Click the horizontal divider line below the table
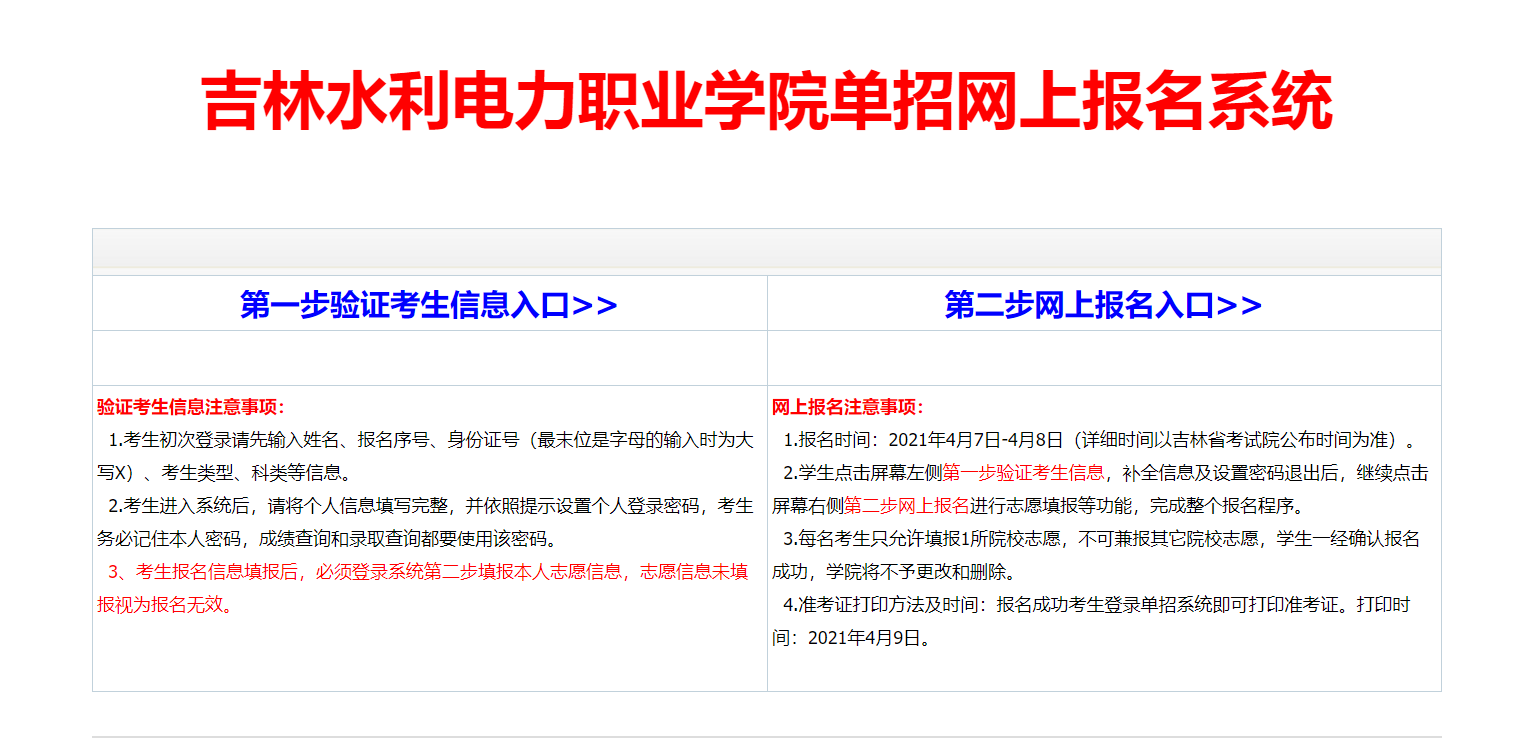1513x749 pixels. 766,737
